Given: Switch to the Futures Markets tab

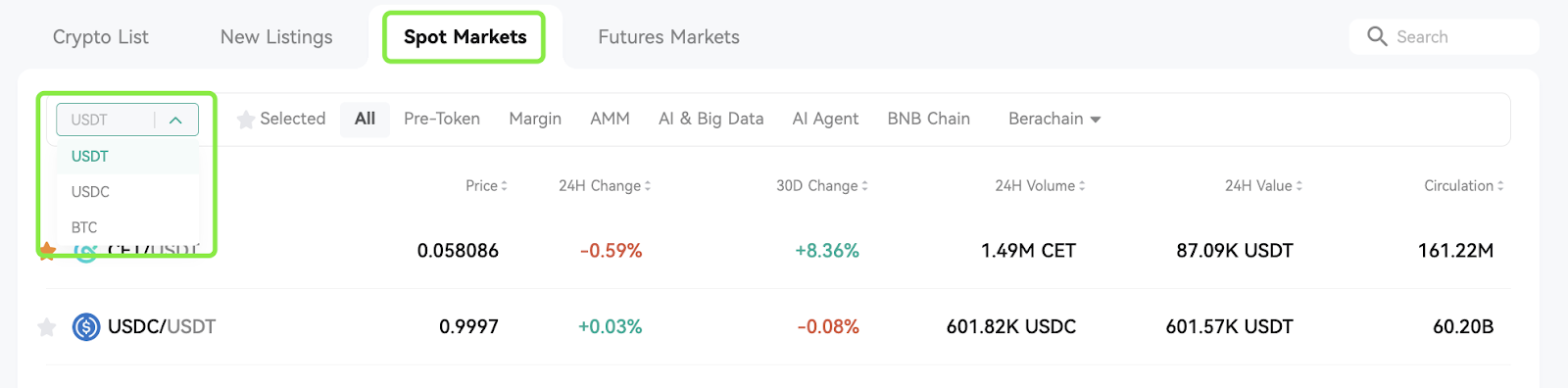Looking at the screenshot, I should (668, 36).
